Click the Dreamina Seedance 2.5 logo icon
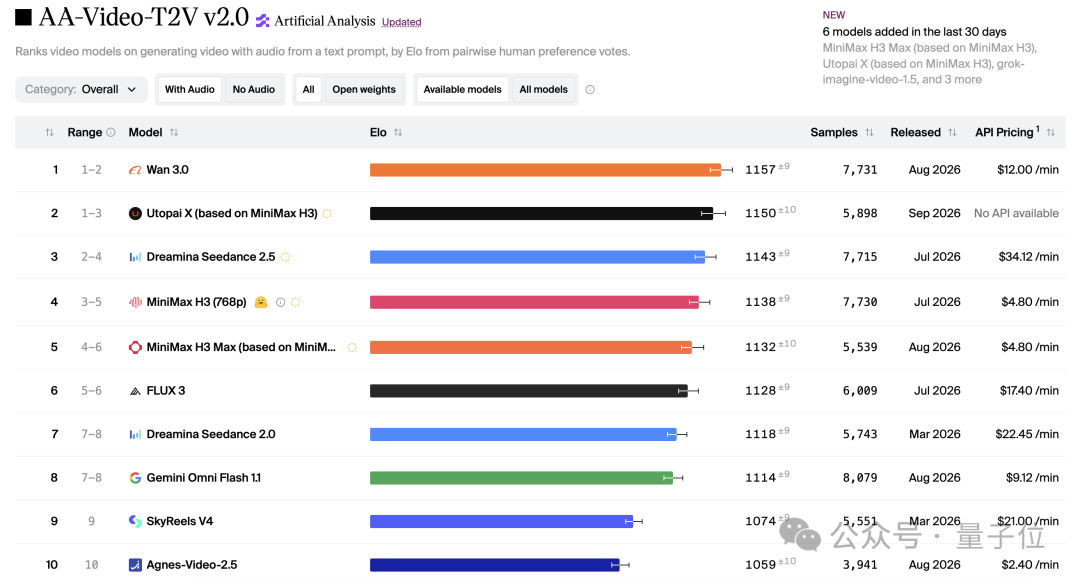 coord(135,257)
